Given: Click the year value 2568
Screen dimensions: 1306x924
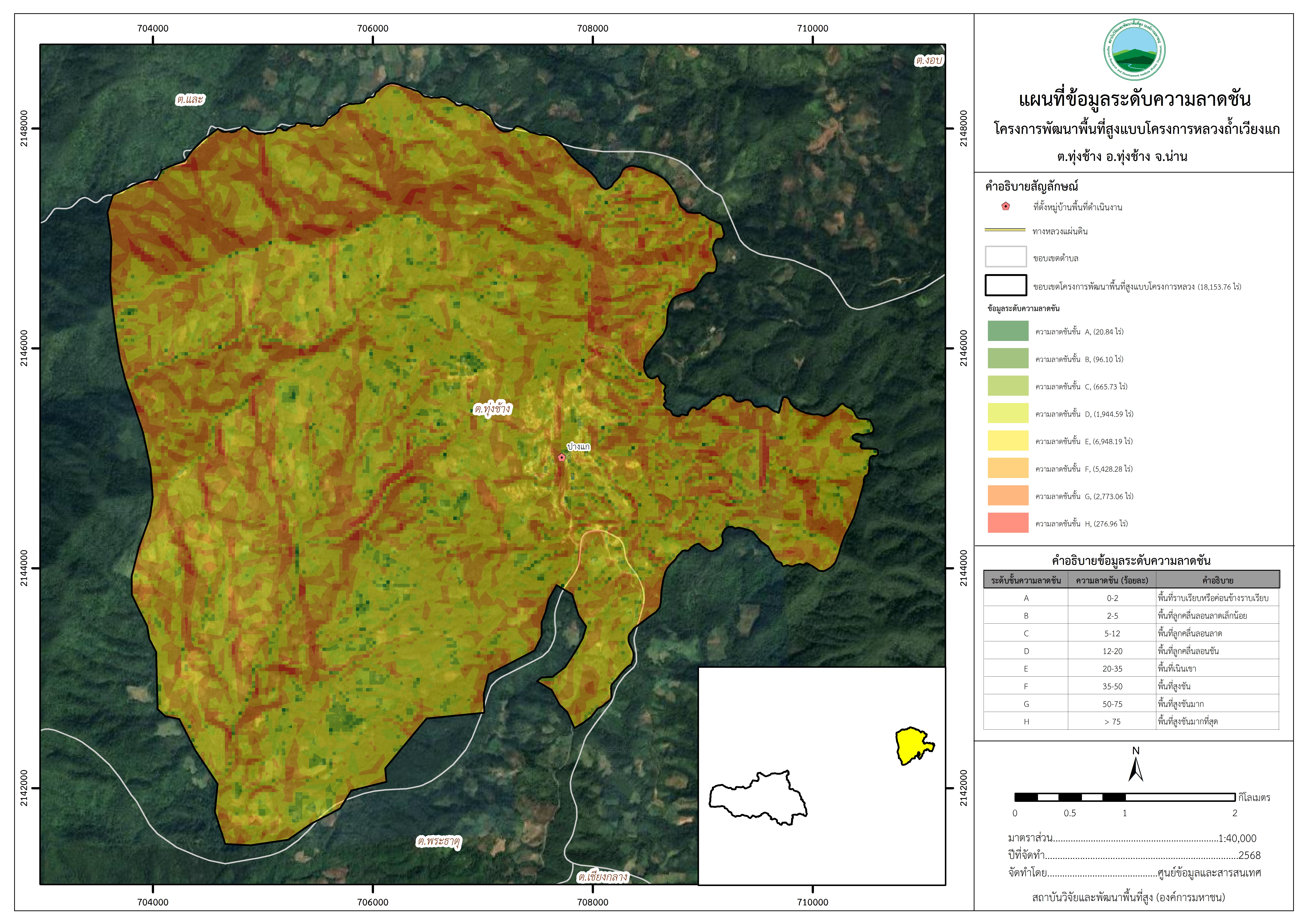Looking at the screenshot, I should [x=1250, y=855].
